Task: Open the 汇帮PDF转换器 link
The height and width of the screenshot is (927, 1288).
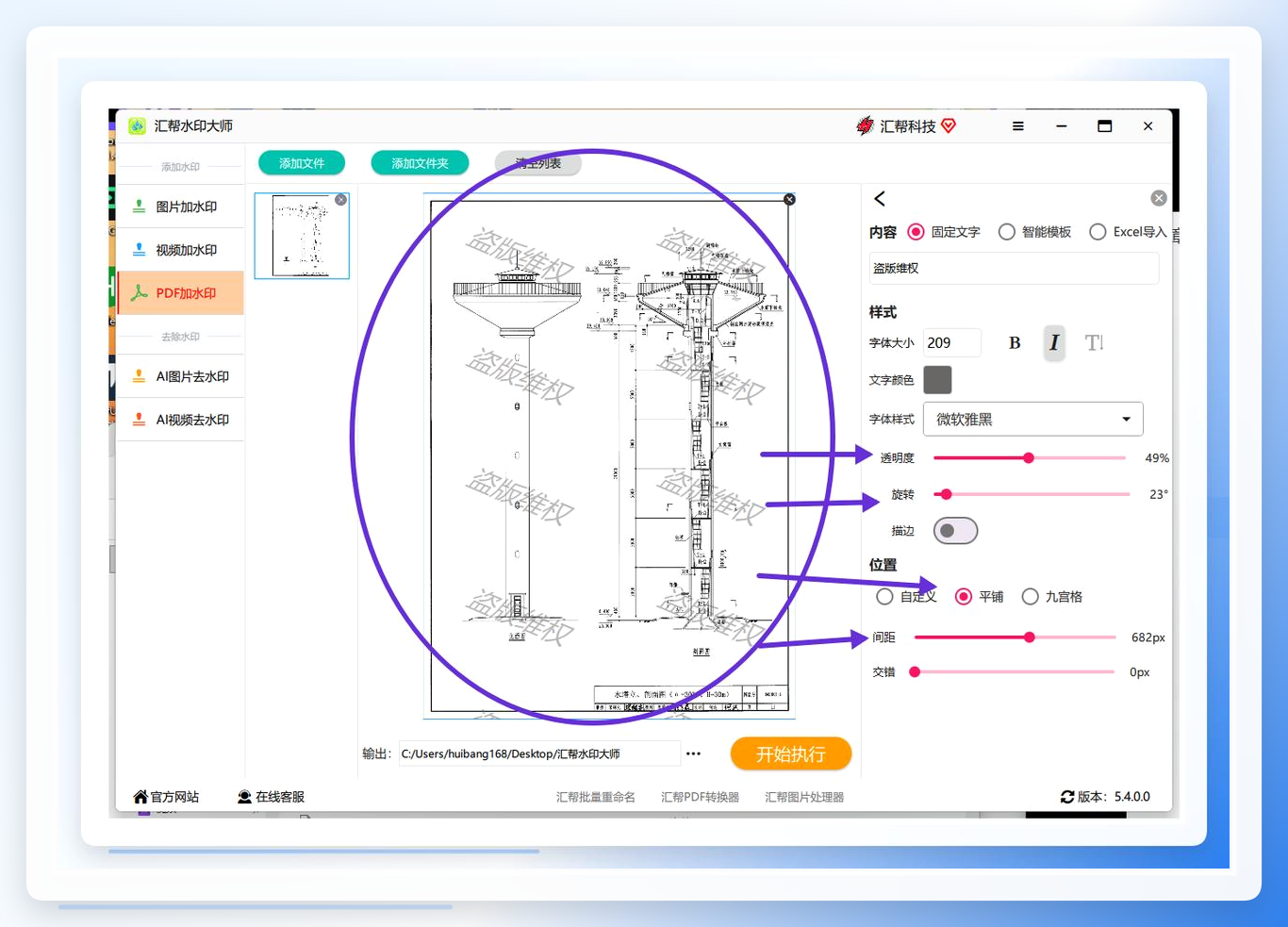Action: (x=700, y=797)
